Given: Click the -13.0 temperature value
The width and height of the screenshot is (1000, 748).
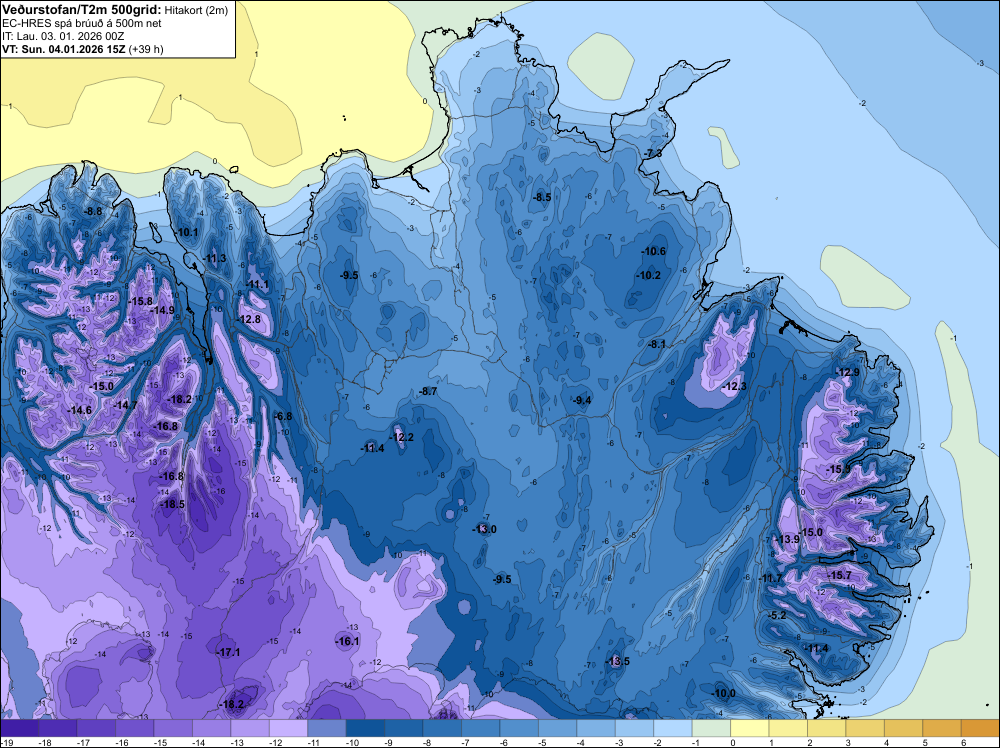Looking at the screenshot, I should 484,529.
